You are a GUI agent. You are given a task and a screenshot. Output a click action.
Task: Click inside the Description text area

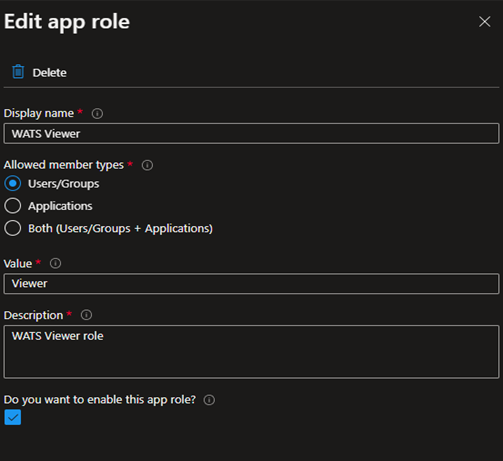[251, 352]
